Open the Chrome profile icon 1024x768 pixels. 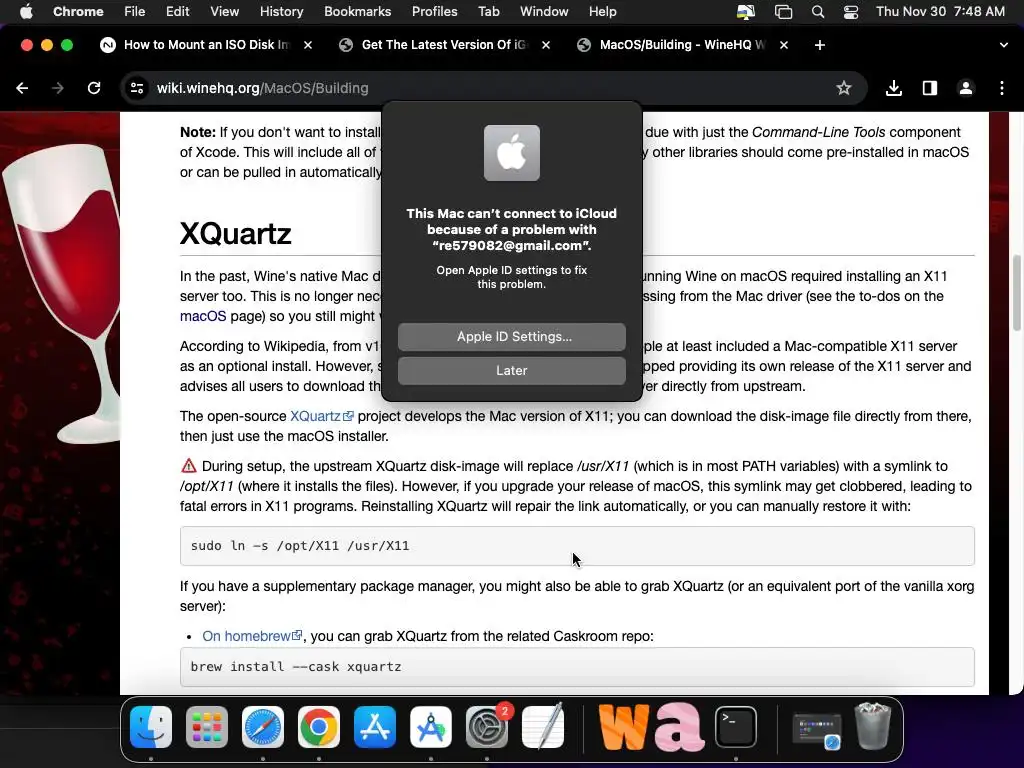click(965, 88)
